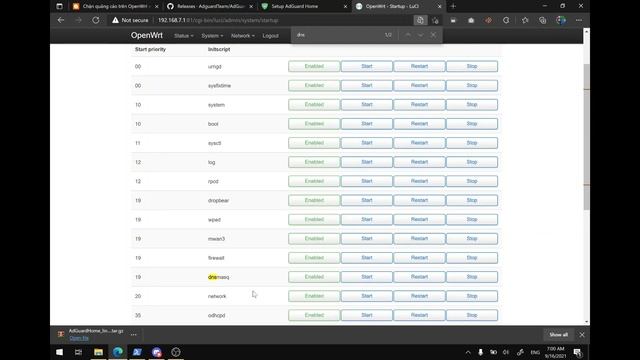Screen dimensions: 640x360
Task: Stop the rpcd service
Action: (x=472, y=181)
